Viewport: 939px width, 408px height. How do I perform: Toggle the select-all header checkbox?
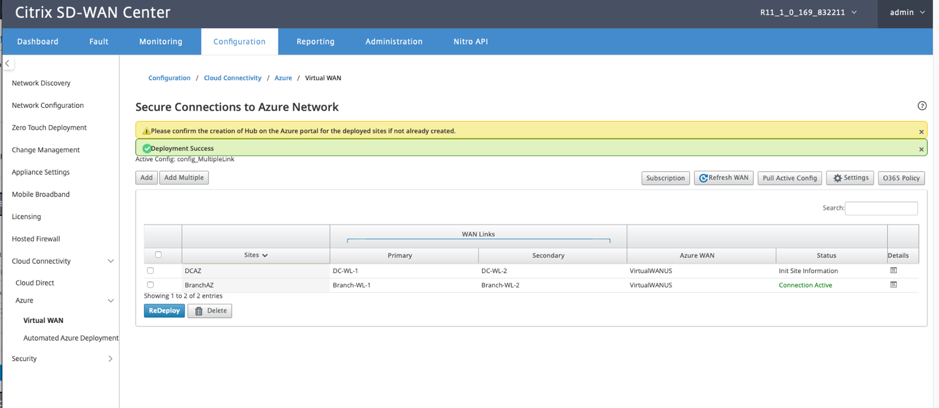(x=159, y=255)
